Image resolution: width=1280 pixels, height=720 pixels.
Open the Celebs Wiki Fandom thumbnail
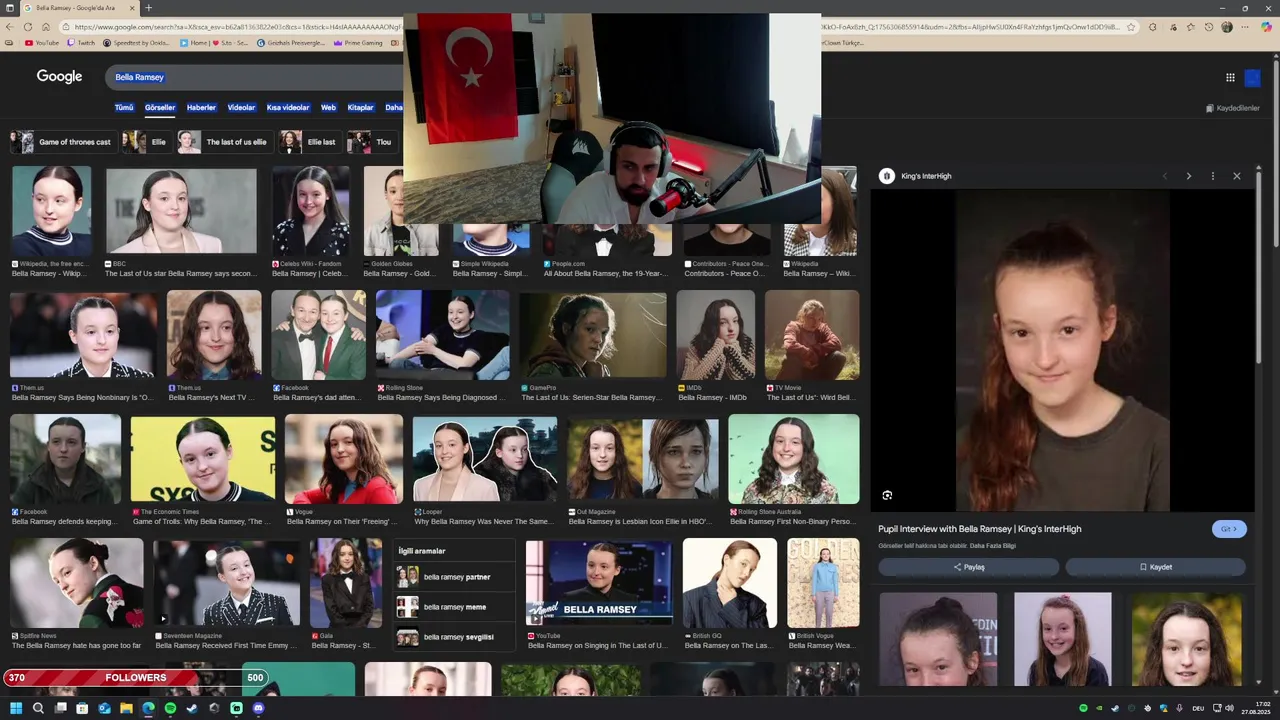311,210
